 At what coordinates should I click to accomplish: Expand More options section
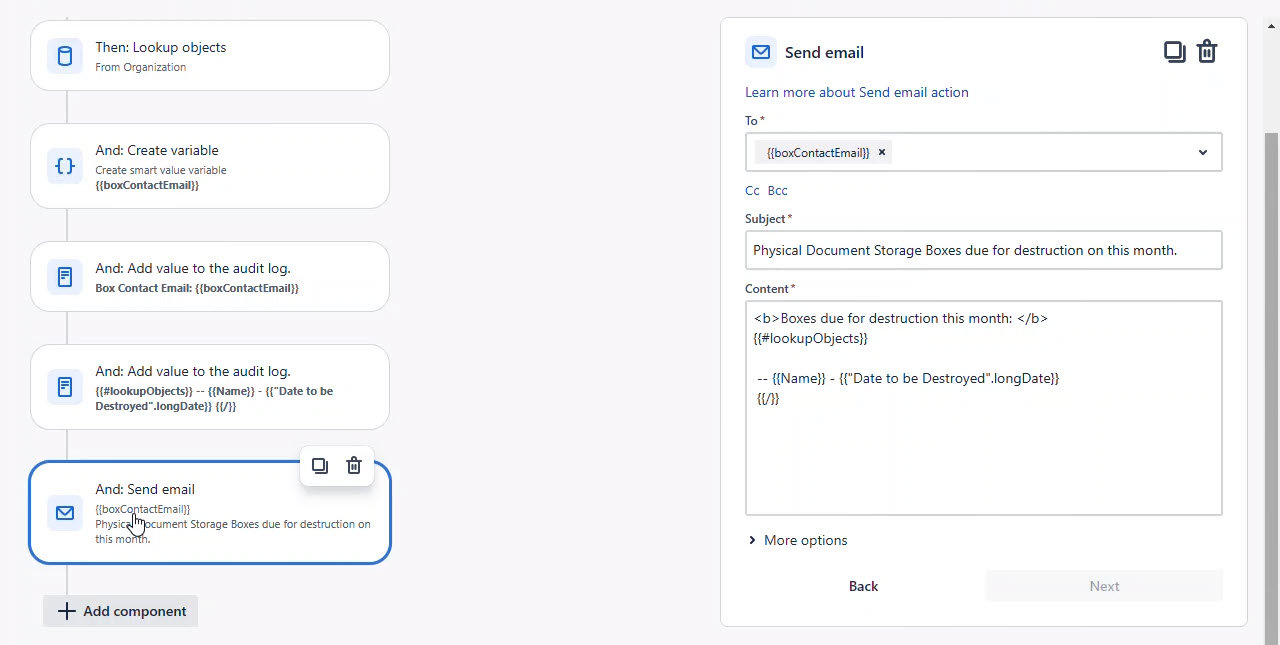[x=797, y=540]
